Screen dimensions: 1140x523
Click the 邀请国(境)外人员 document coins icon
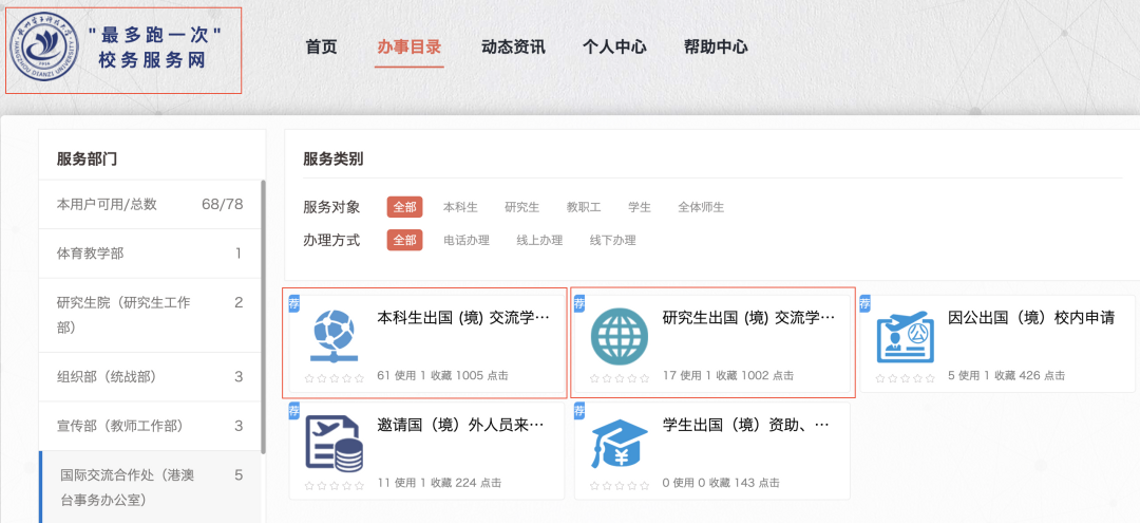pyautogui.click(x=333, y=443)
